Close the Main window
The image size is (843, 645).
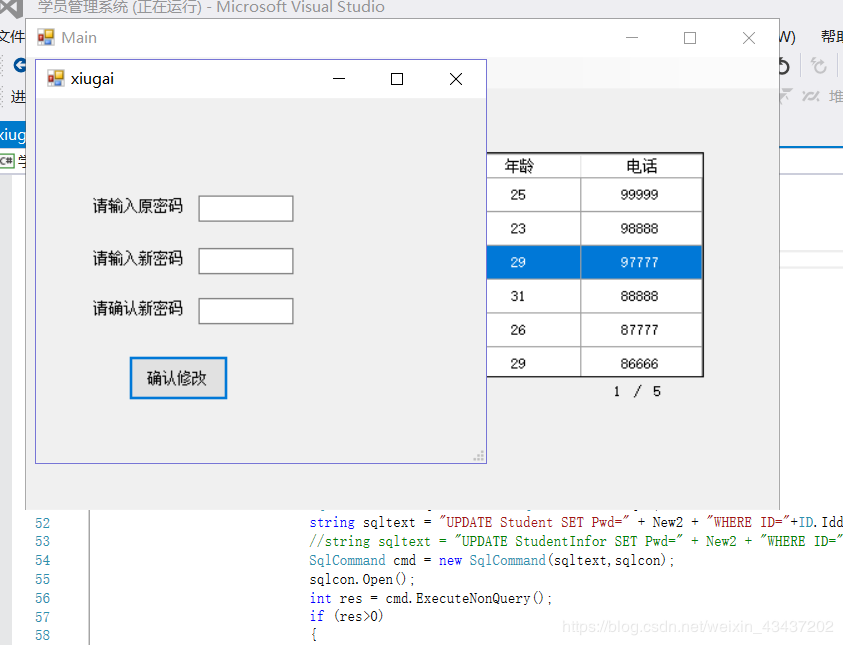(x=749, y=38)
